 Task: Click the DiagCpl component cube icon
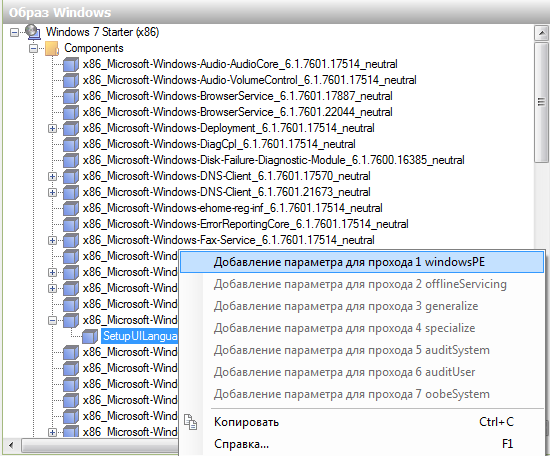[x=71, y=144]
